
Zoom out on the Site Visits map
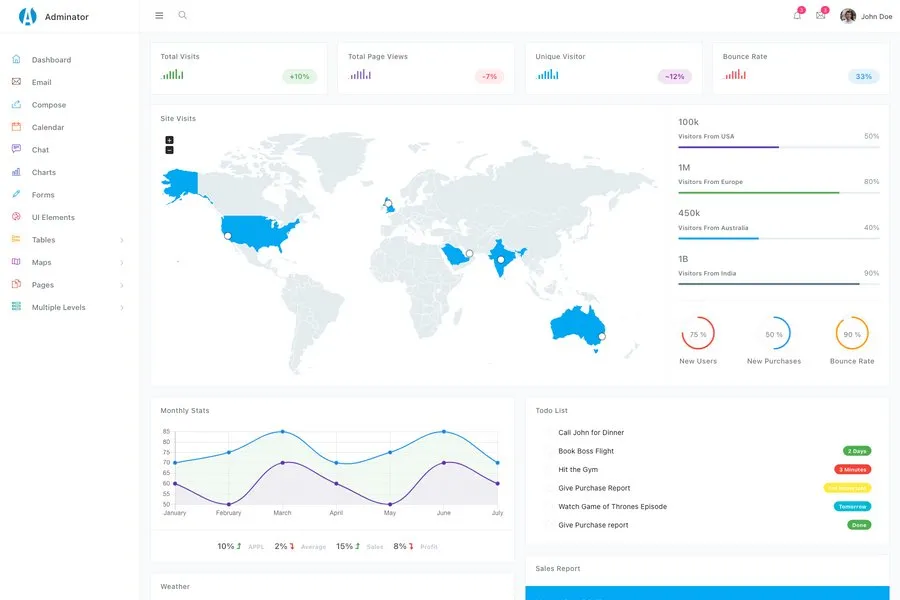pos(169,150)
